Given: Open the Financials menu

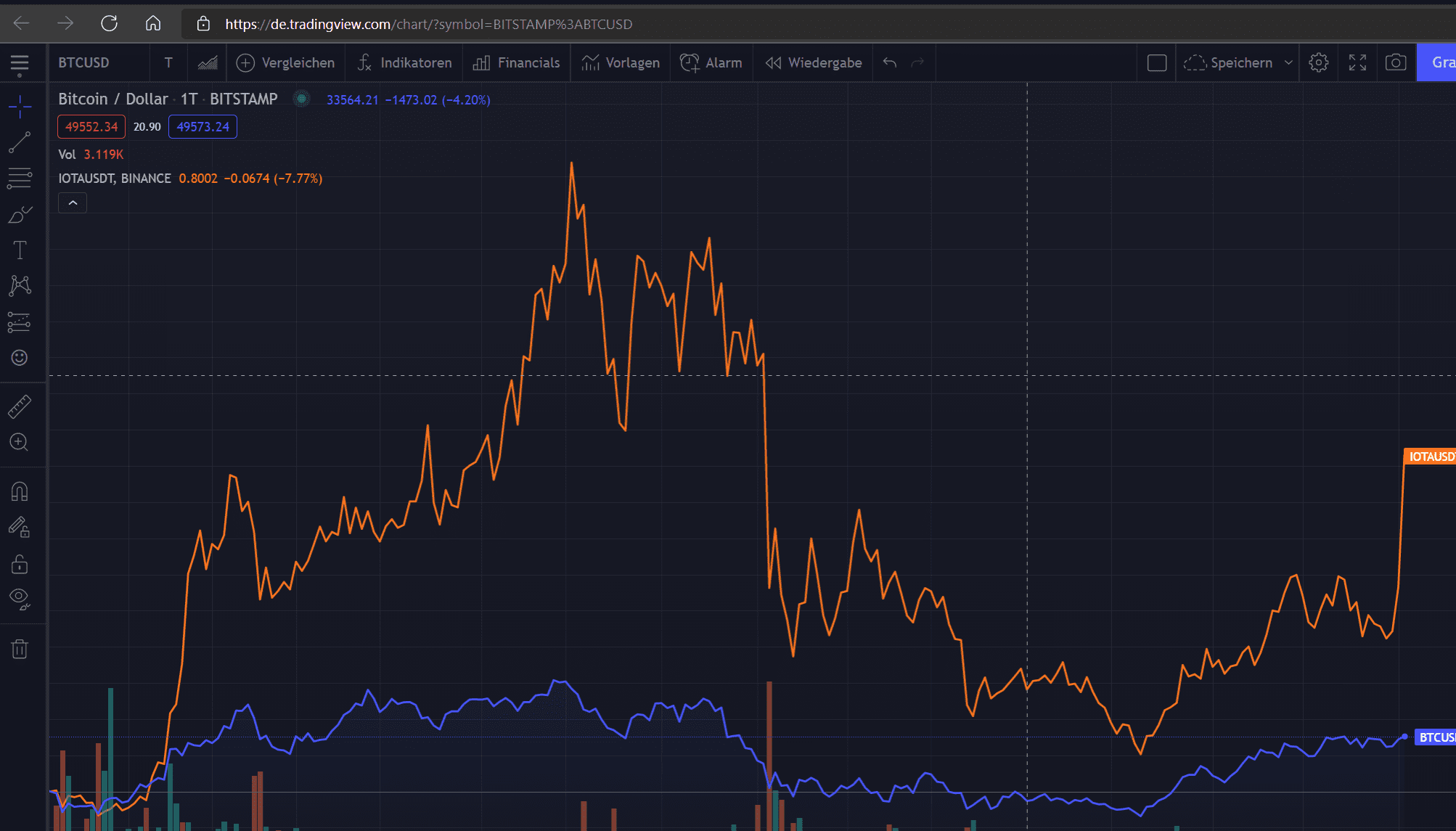Looking at the screenshot, I should (x=516, y=62).
